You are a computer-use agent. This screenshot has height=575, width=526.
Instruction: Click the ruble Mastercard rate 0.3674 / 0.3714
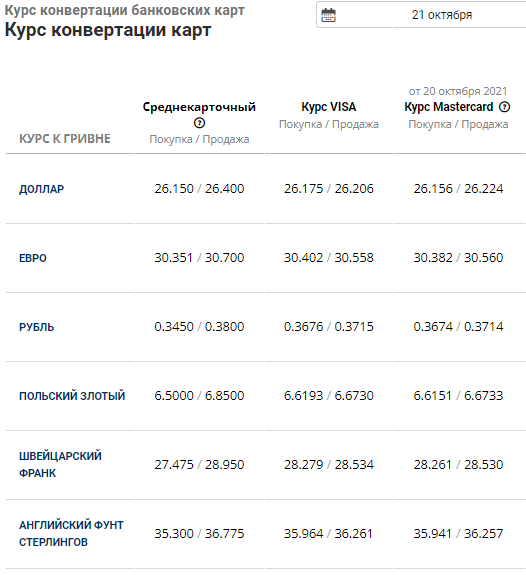(x=458, y=327)
